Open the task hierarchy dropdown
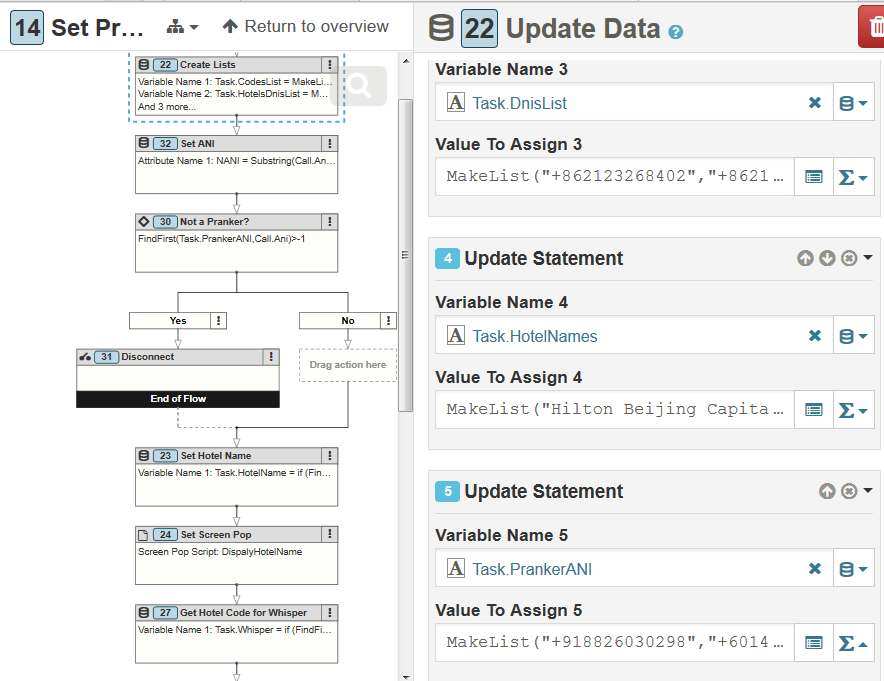This screenshot has height=681, width=884. click(x=181, y=27)
